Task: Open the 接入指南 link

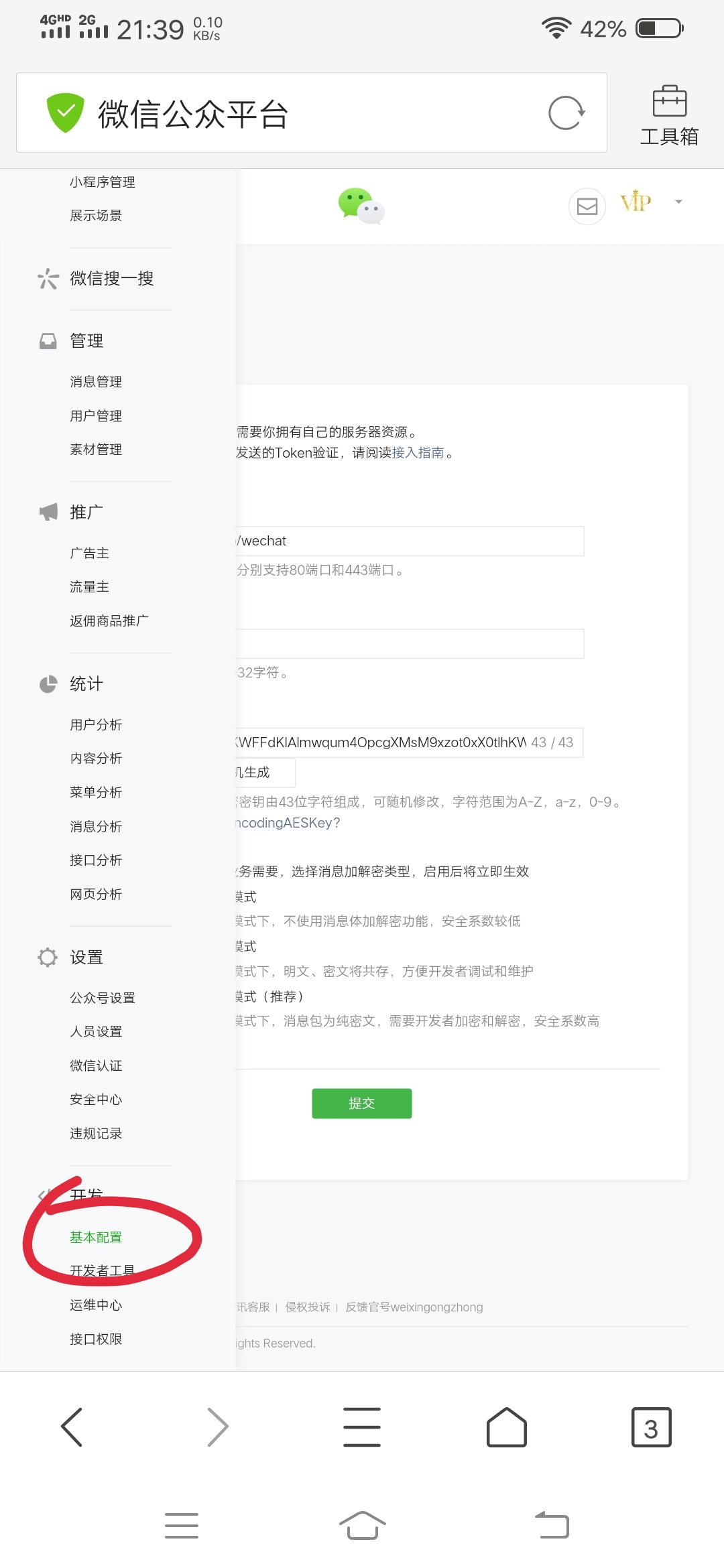Action: [418, 453]
